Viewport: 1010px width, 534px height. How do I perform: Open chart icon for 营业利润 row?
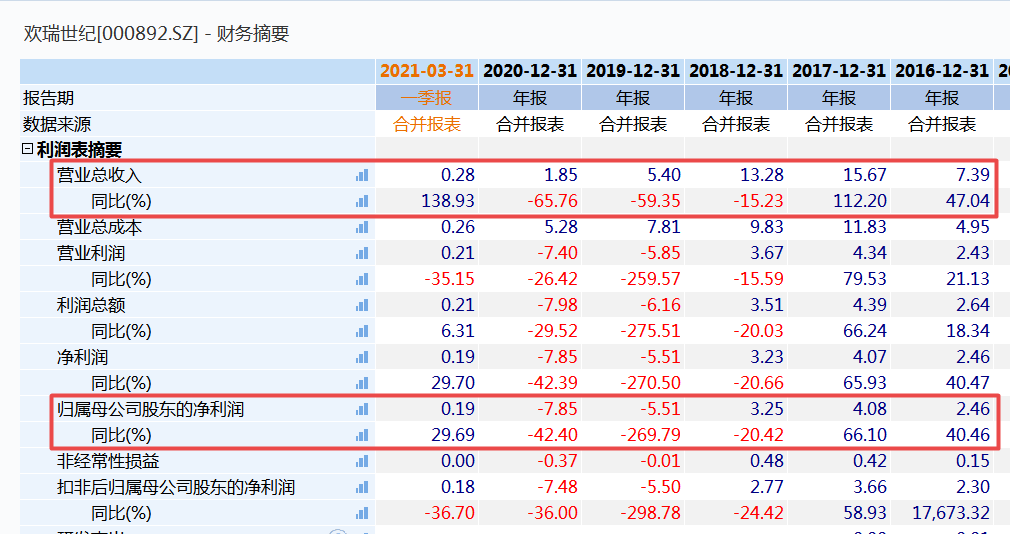click(x=362, y=253)
